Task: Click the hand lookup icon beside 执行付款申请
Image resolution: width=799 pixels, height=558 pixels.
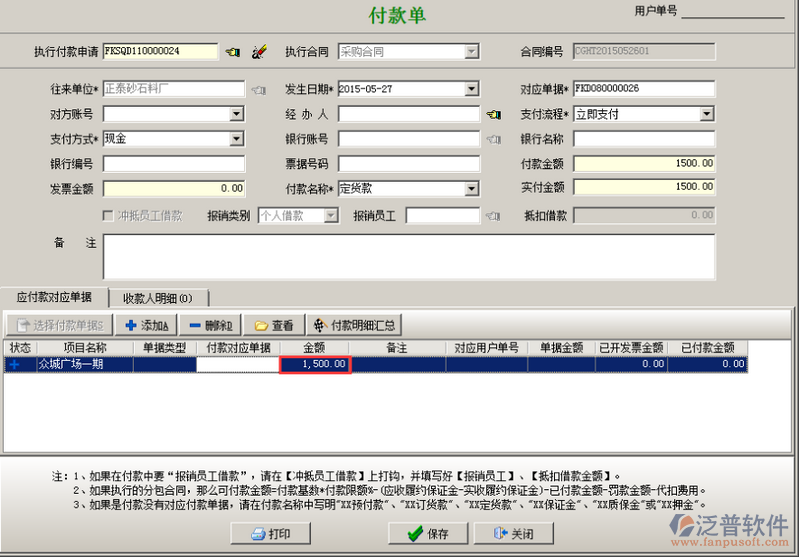Action: pos(233,52)
